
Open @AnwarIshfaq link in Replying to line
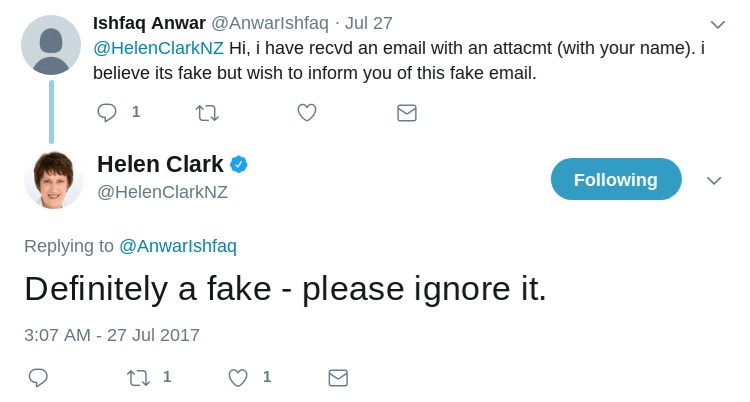[x=178, y=246]
